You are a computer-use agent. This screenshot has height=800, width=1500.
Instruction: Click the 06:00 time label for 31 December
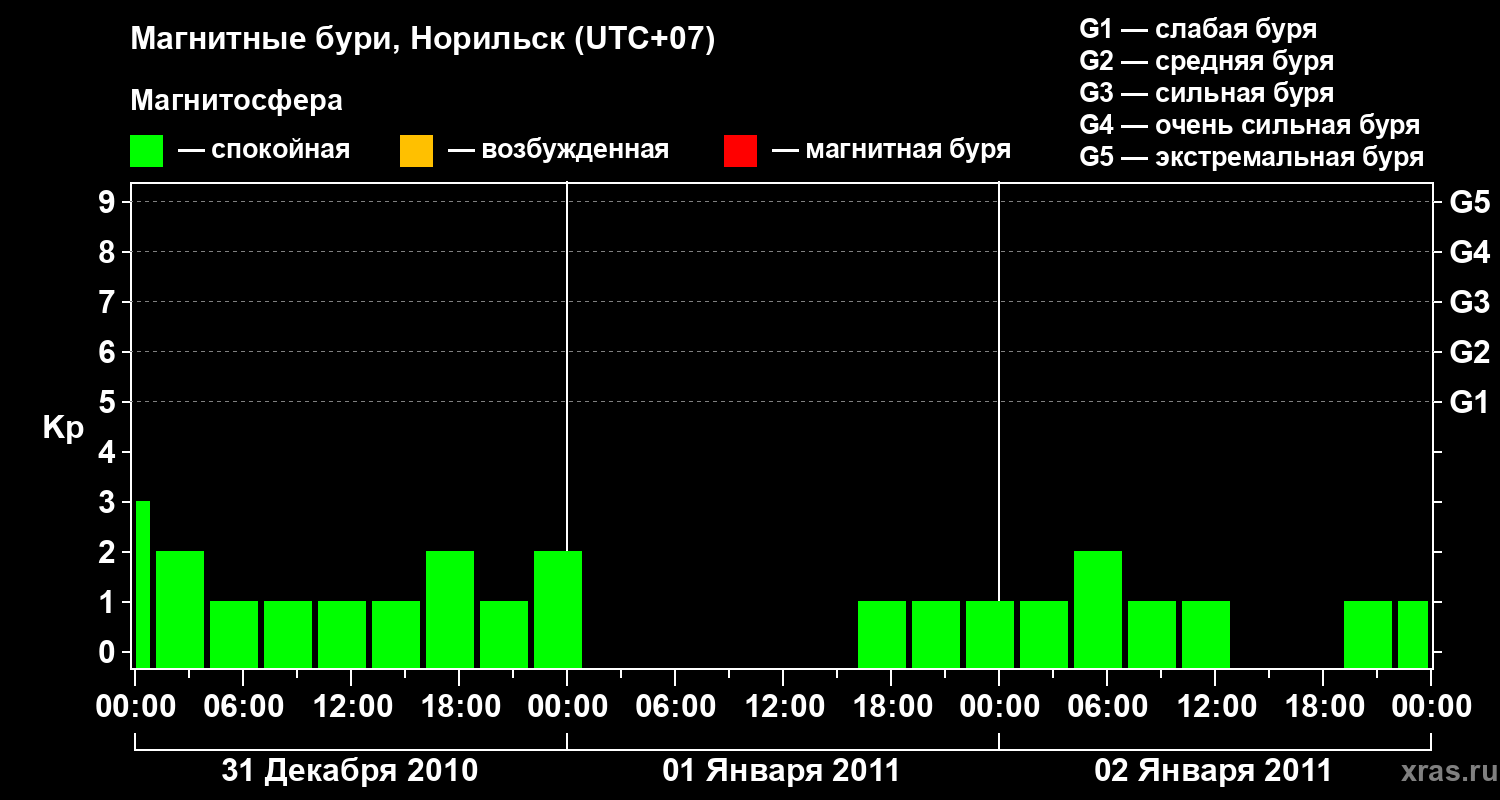243,706
